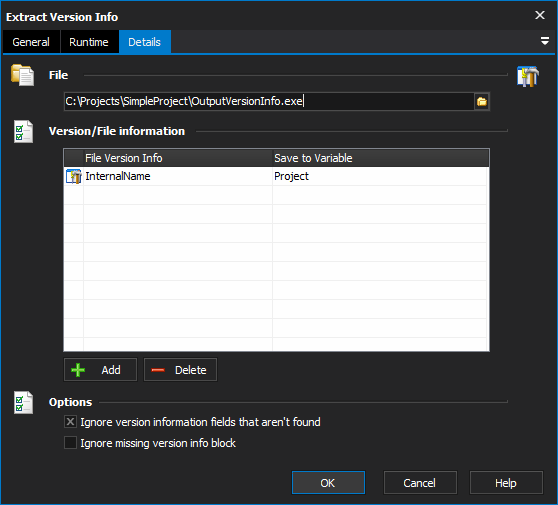Click the Options section checklist icon
The width and height of the screenshot is (558, 505).
pyautogui.click(x=23, y=403)
